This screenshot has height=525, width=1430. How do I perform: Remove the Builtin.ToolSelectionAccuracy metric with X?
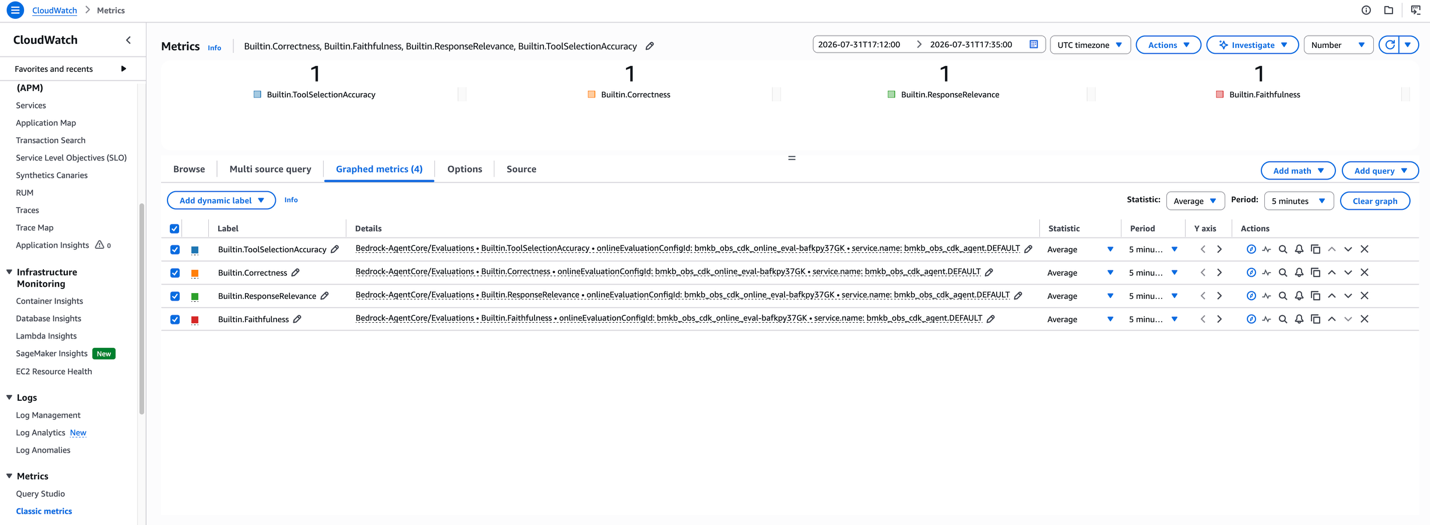pyautogui.click(x=1364, y=249)
